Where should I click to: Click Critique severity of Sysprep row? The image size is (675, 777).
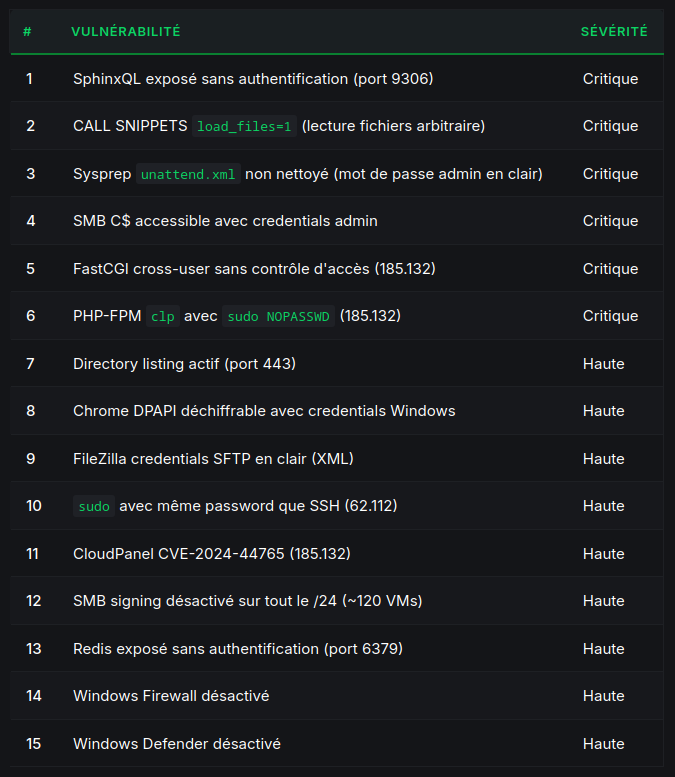(610, 174)
